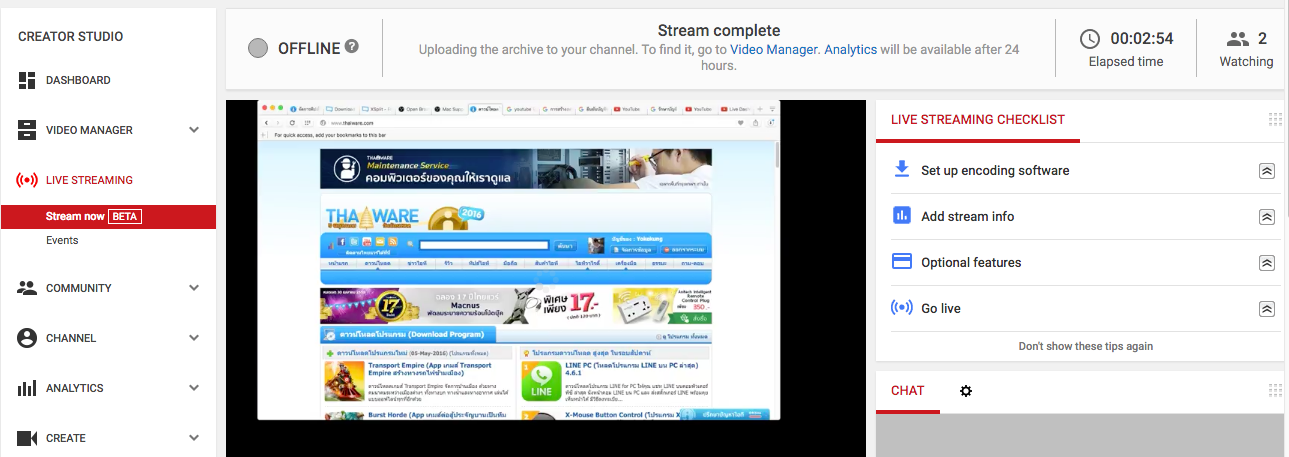Open Dashboard in the sidebar
The height and width of the screenshot is (457, 1289).
tap(78, 80)
